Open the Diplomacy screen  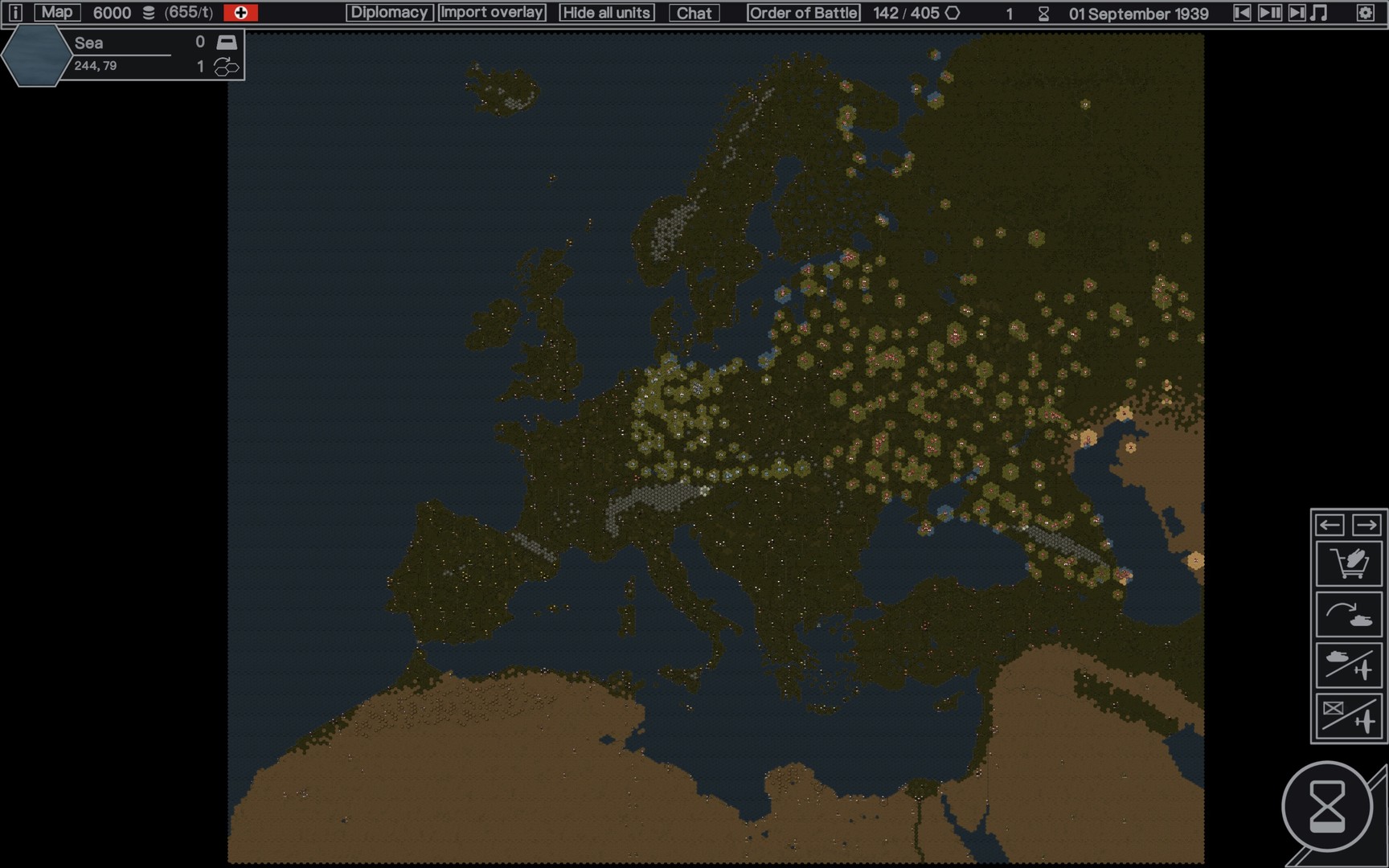pyautogui.click(x=389, y=13)
